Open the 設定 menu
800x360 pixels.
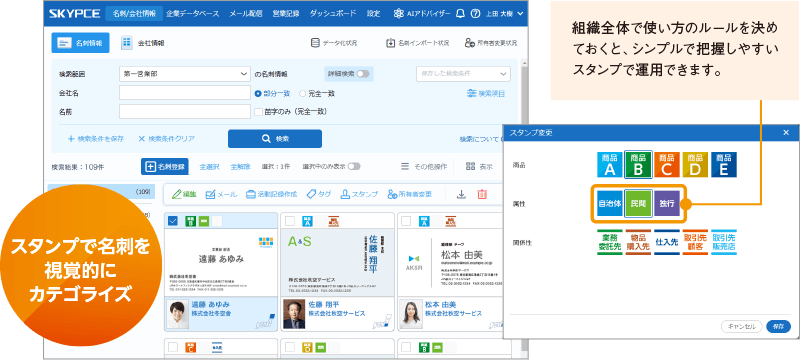pos(373,14)
